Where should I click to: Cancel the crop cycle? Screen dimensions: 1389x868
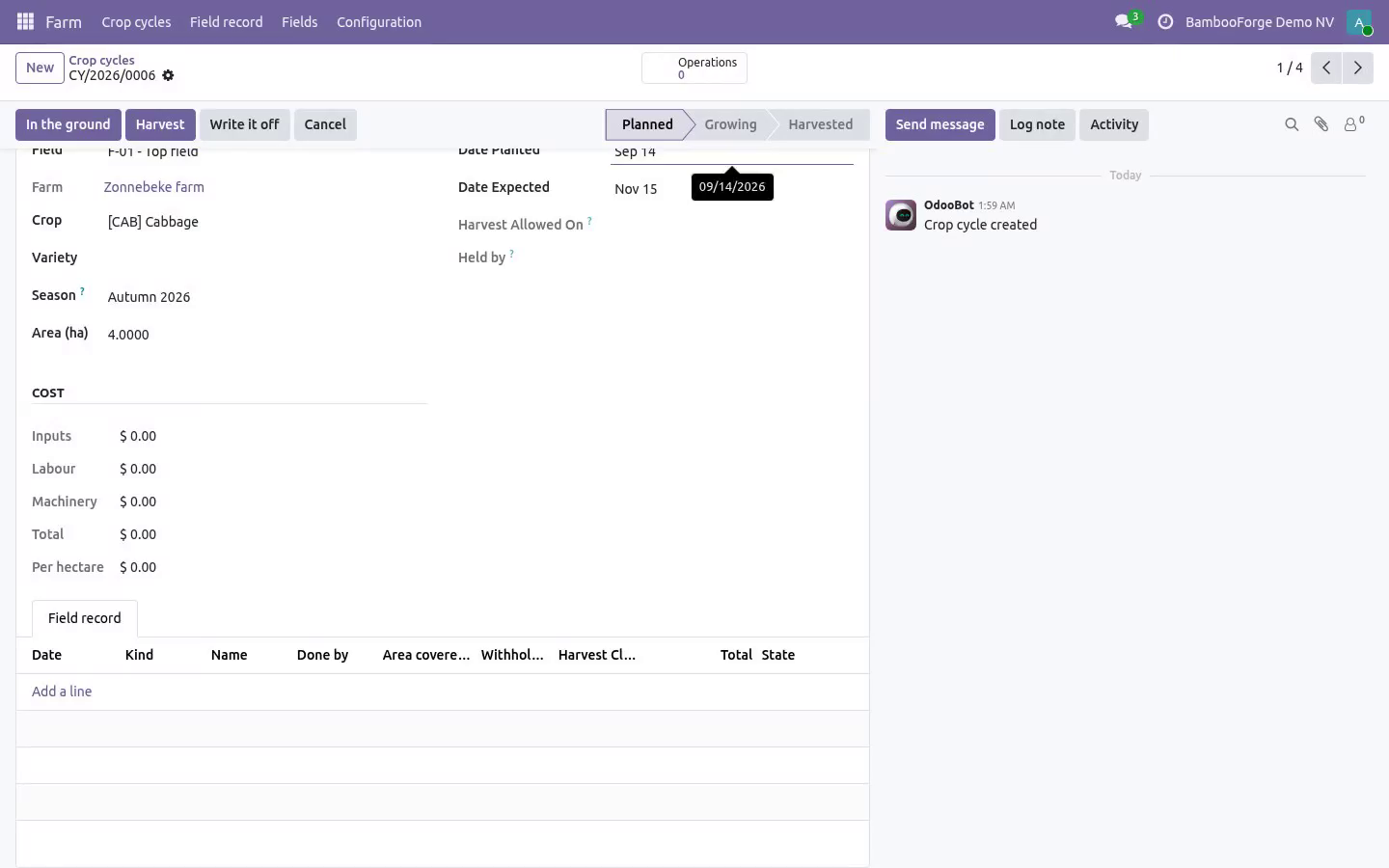pos(325,124)
